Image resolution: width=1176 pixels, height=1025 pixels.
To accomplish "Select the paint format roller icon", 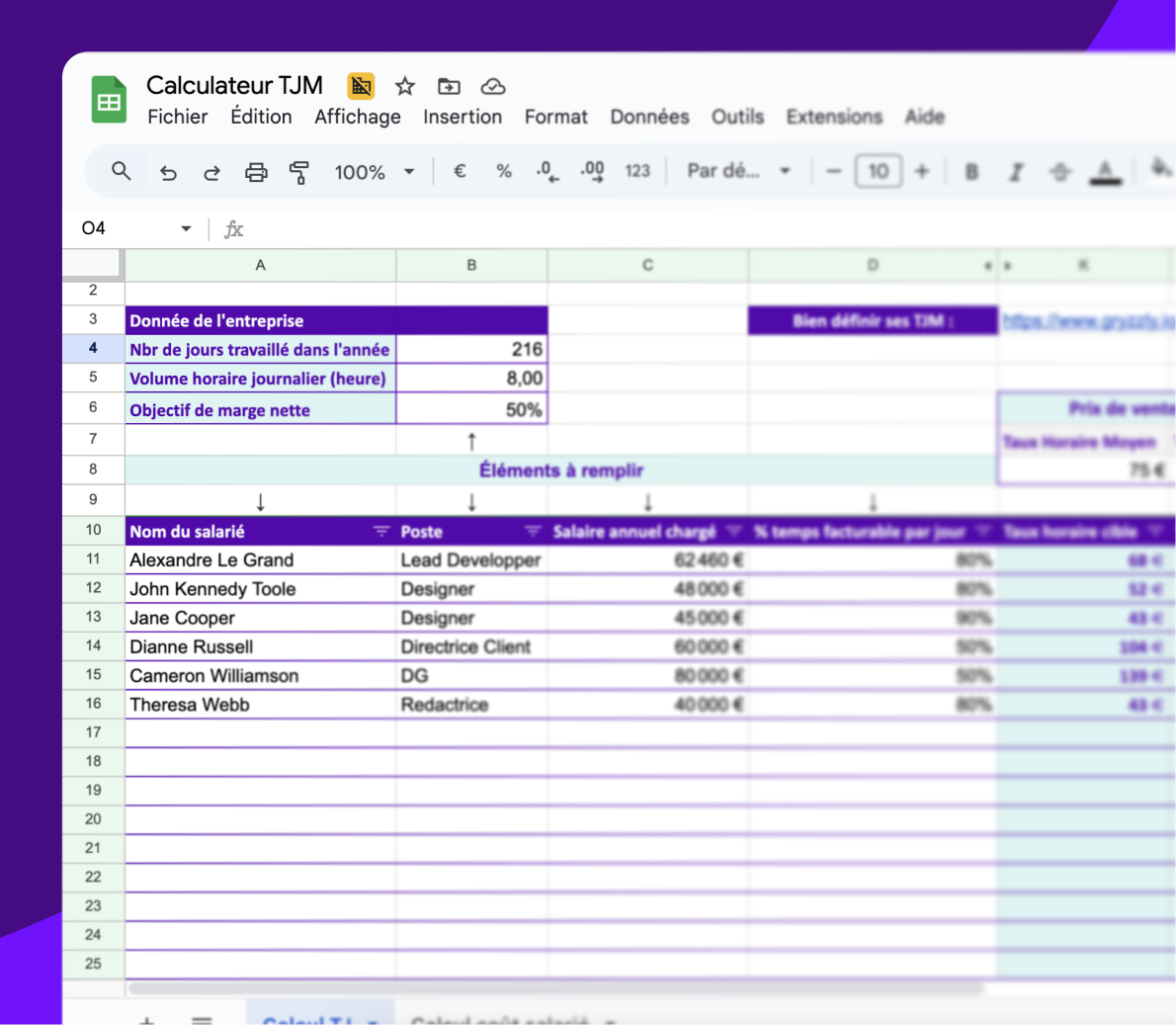I will click(x=298, y=172).
